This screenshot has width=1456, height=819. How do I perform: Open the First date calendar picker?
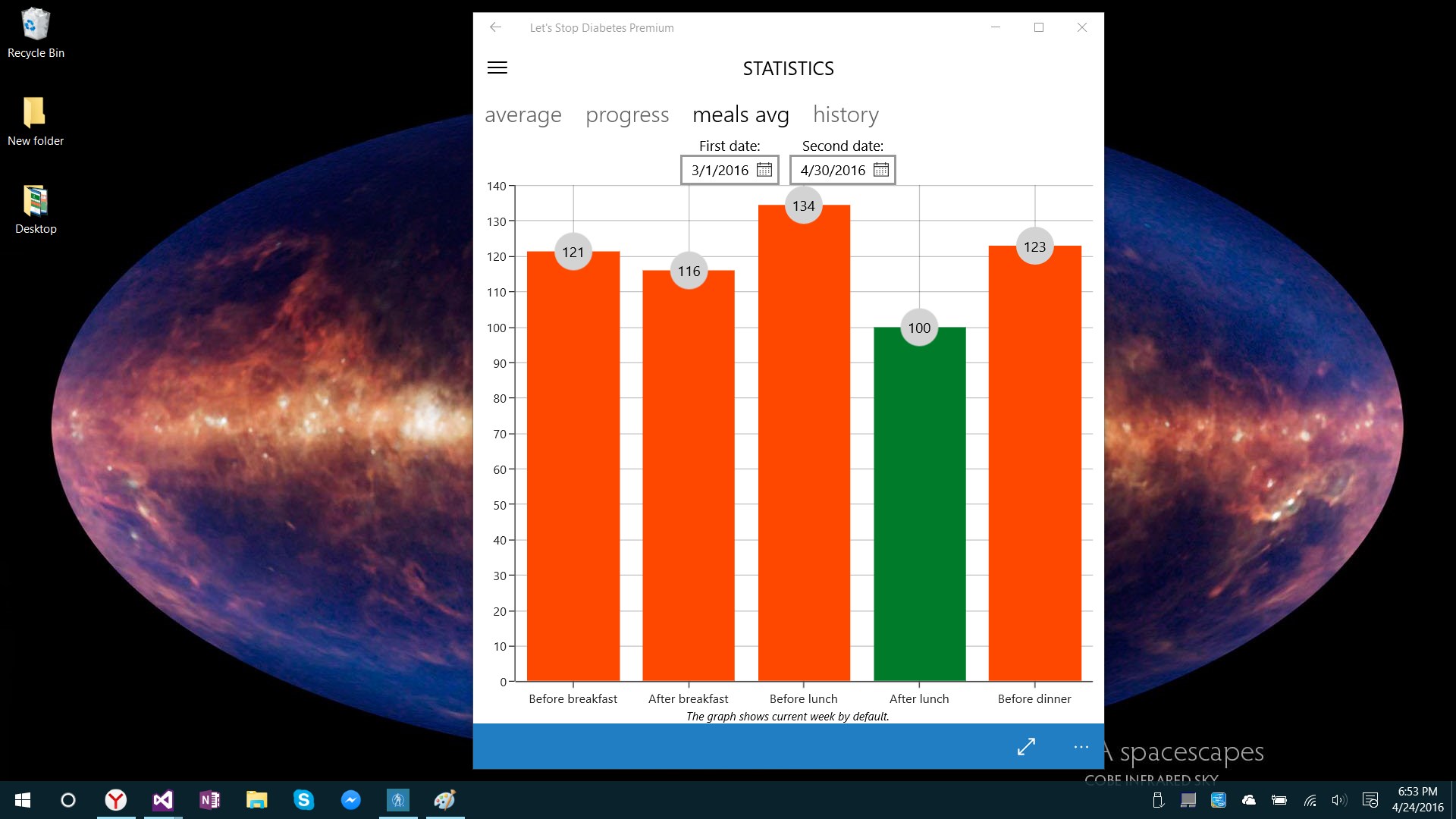pyautogui.click(x=764, y=170)
